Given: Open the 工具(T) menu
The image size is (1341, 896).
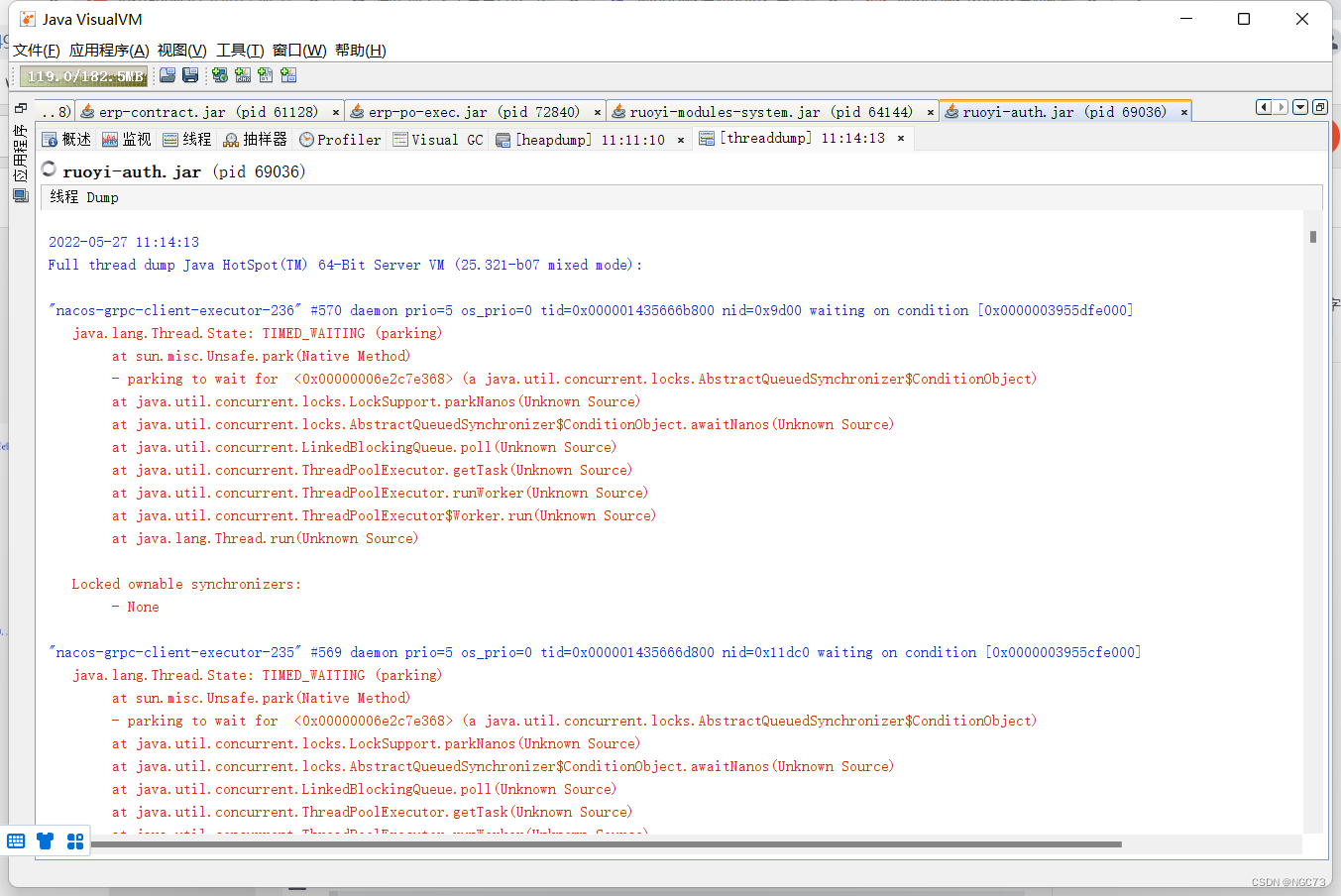Looking at the screenshot, I should (x=240, y=51).
